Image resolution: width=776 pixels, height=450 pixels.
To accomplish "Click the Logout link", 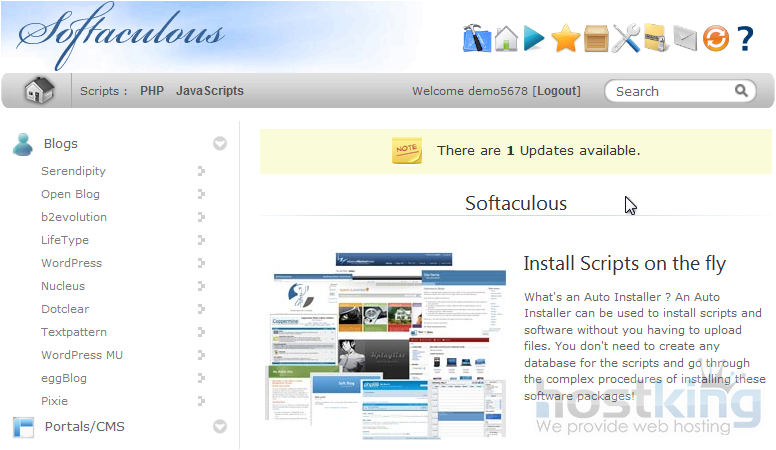I will [558, 91].
